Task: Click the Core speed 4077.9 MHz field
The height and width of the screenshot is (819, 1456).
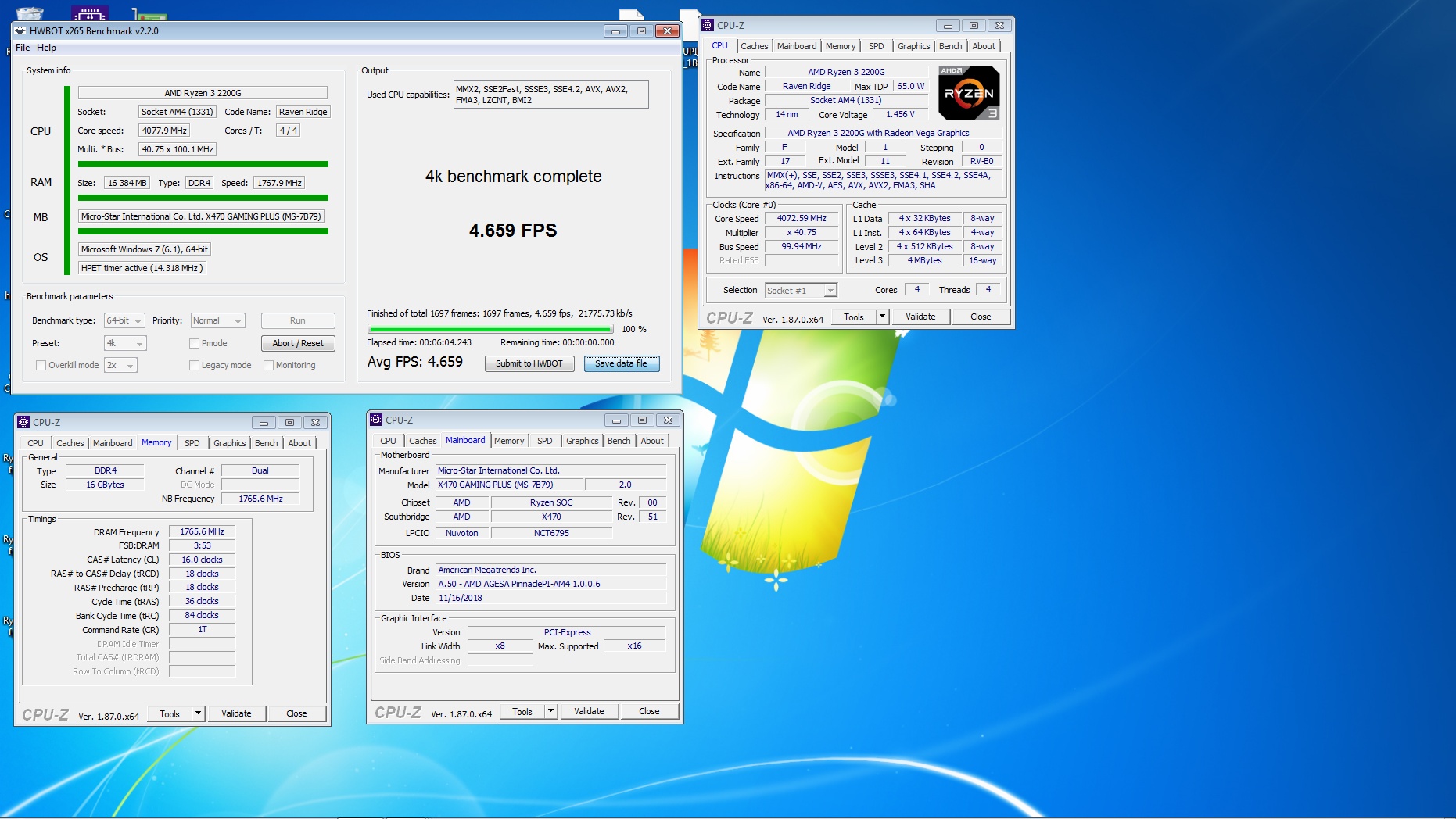Action: click(164, 131)
